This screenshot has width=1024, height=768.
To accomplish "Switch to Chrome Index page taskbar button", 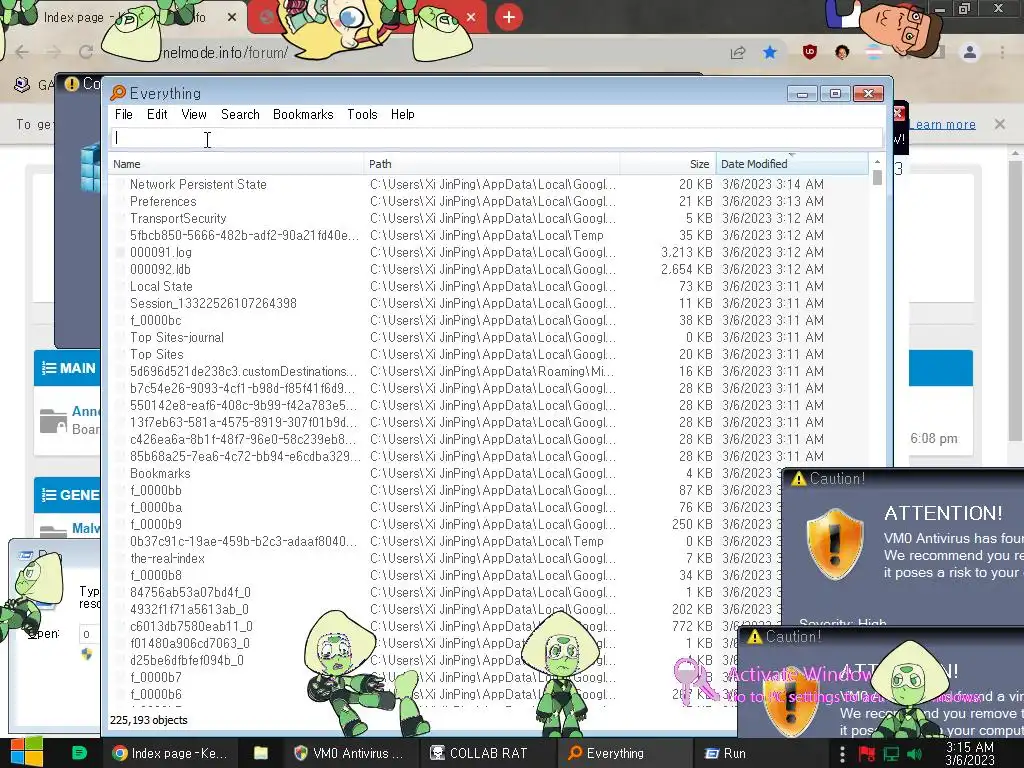I will click(170, 753).
